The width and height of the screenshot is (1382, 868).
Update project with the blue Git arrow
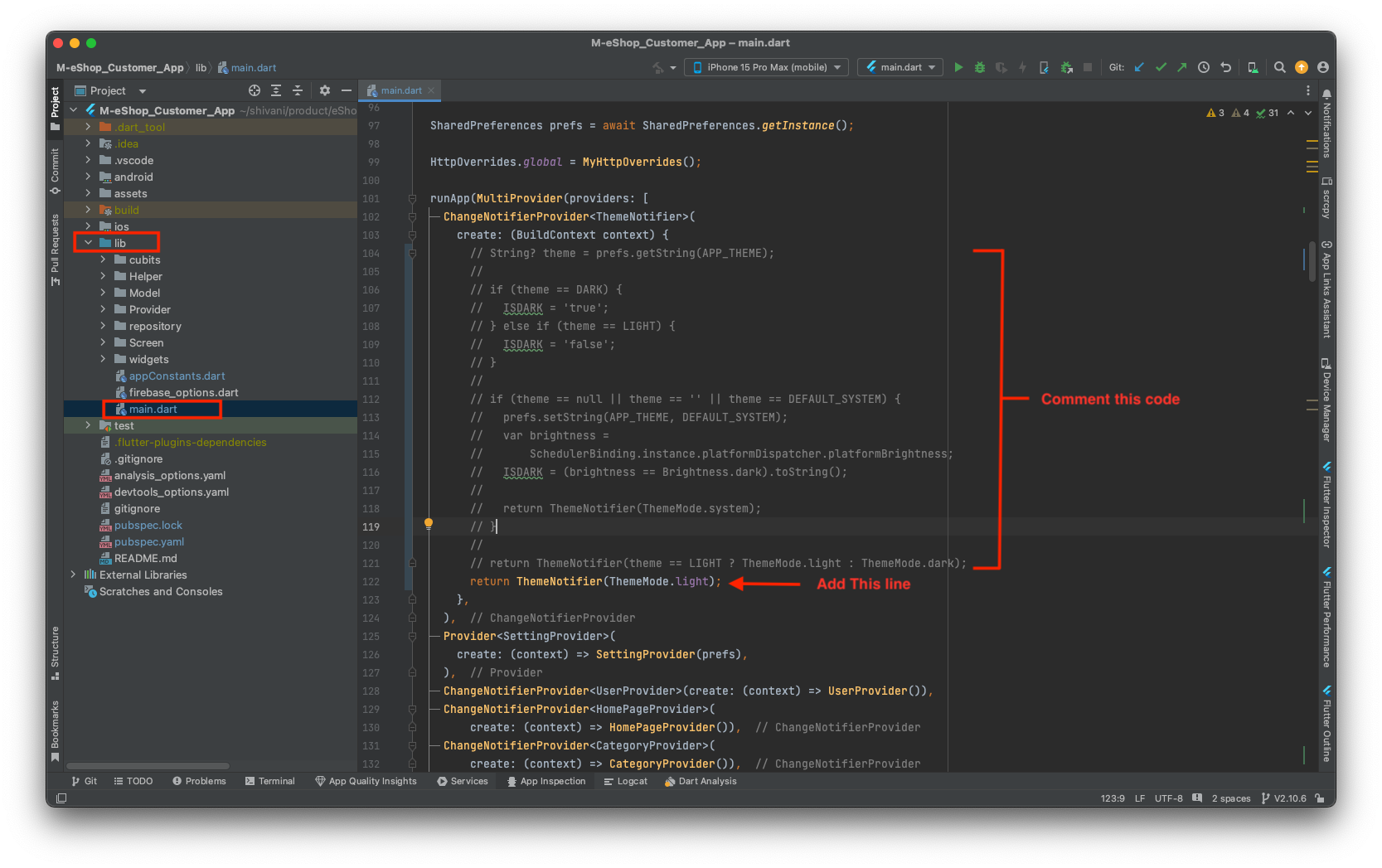[1139, 67]
